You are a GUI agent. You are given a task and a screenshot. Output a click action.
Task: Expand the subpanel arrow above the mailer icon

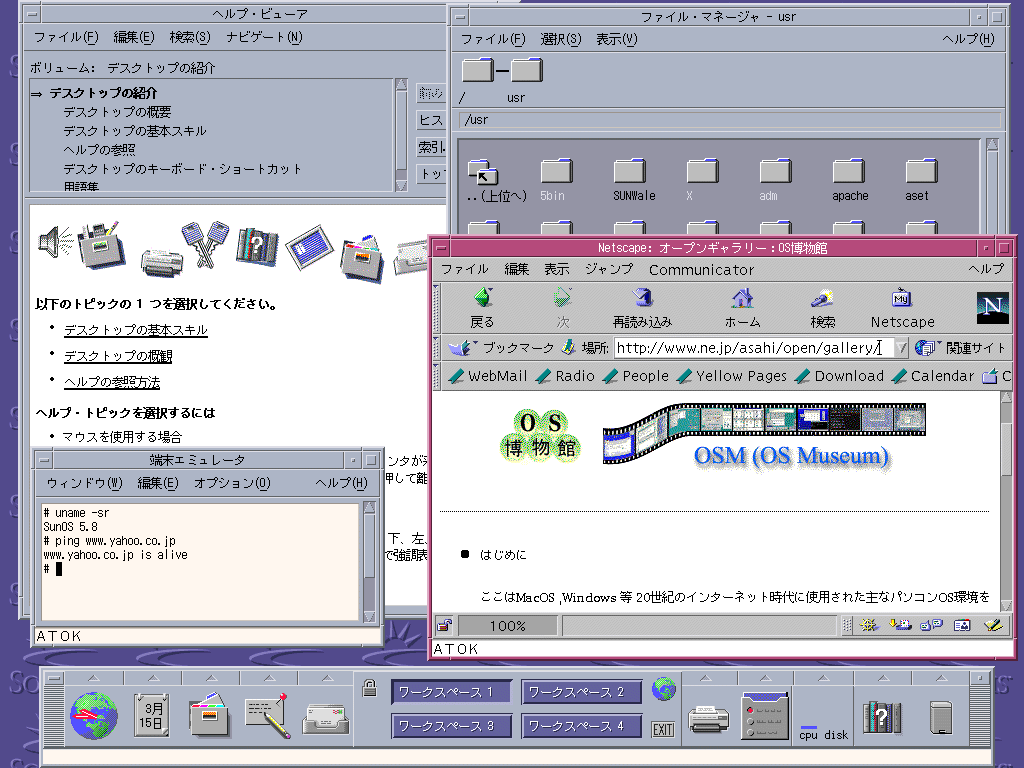[x=327, y=678]
